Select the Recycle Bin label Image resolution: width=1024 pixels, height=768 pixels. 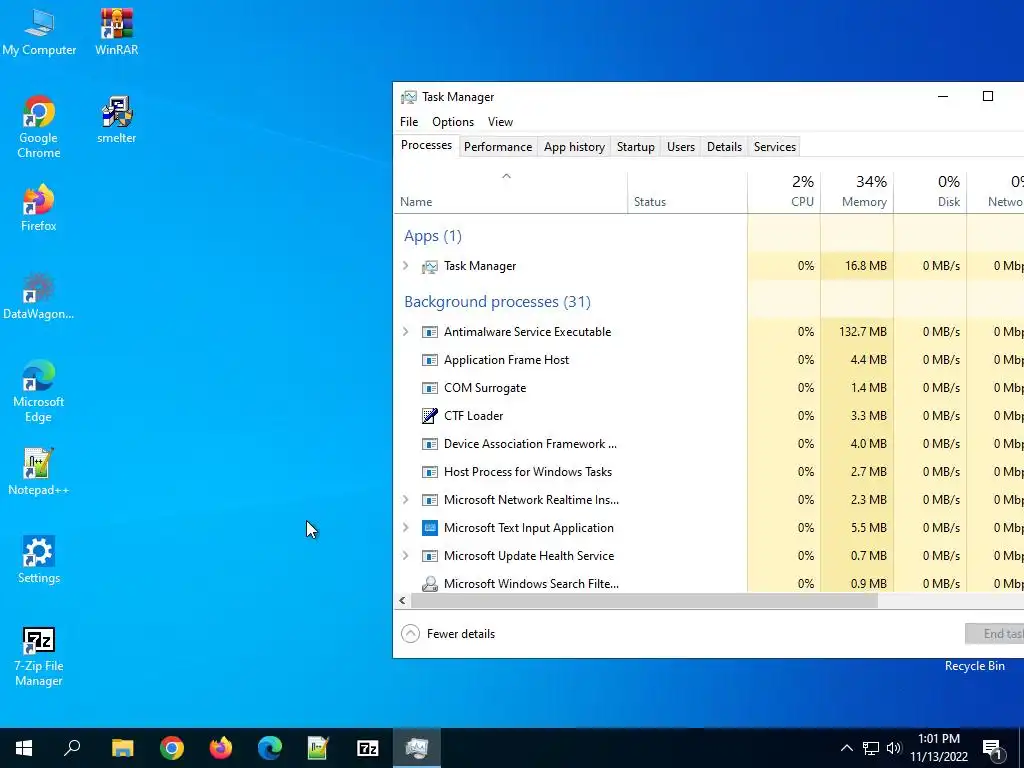click(974, 666)
